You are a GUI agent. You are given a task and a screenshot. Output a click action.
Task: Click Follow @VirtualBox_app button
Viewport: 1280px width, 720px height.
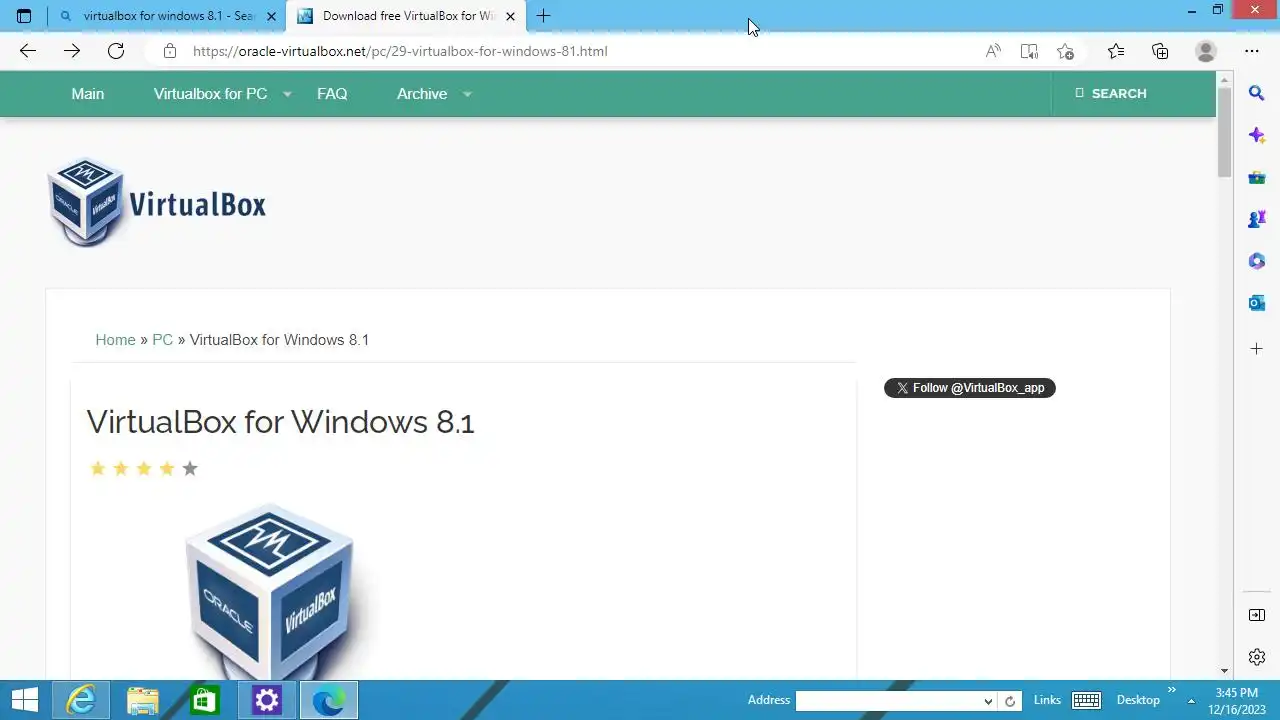[970, 388]
